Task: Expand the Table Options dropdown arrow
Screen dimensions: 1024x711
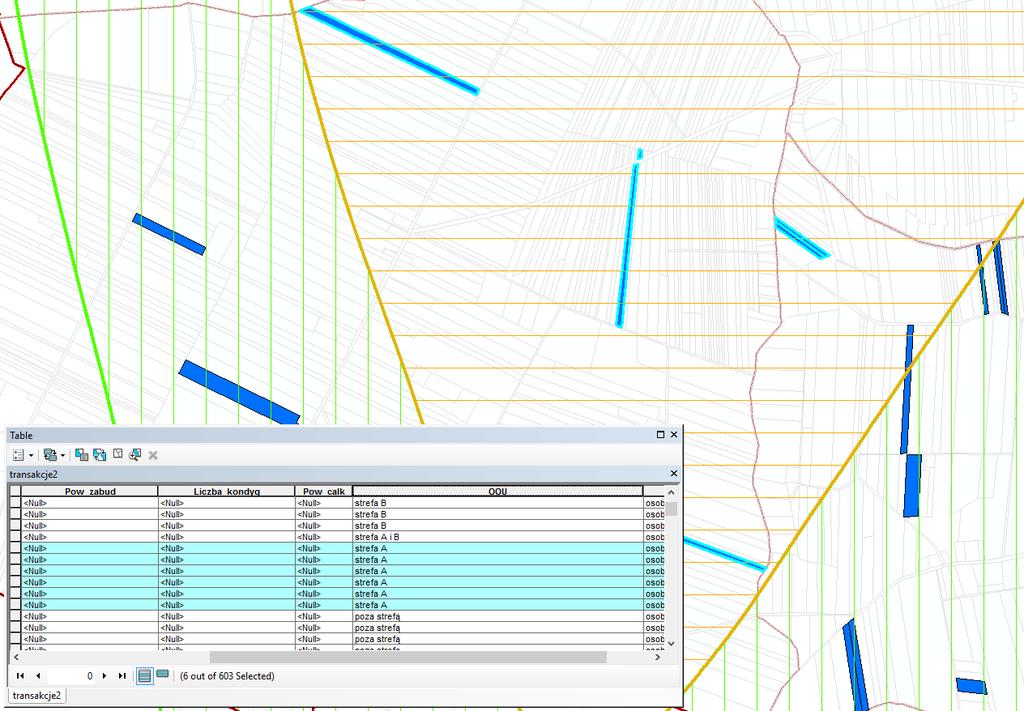Action: tap(31, 456)
